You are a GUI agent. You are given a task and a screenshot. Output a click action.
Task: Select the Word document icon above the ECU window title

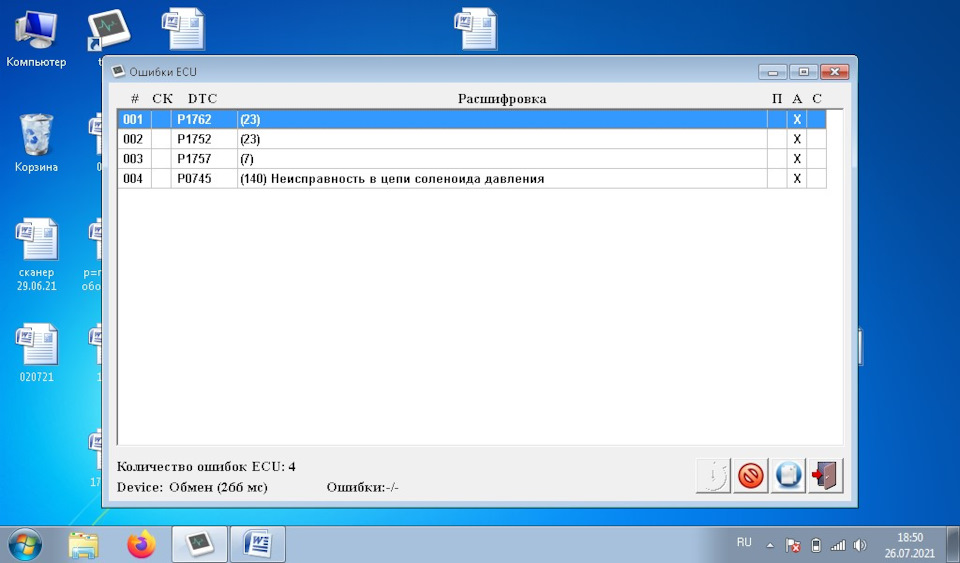coord(183,28)
